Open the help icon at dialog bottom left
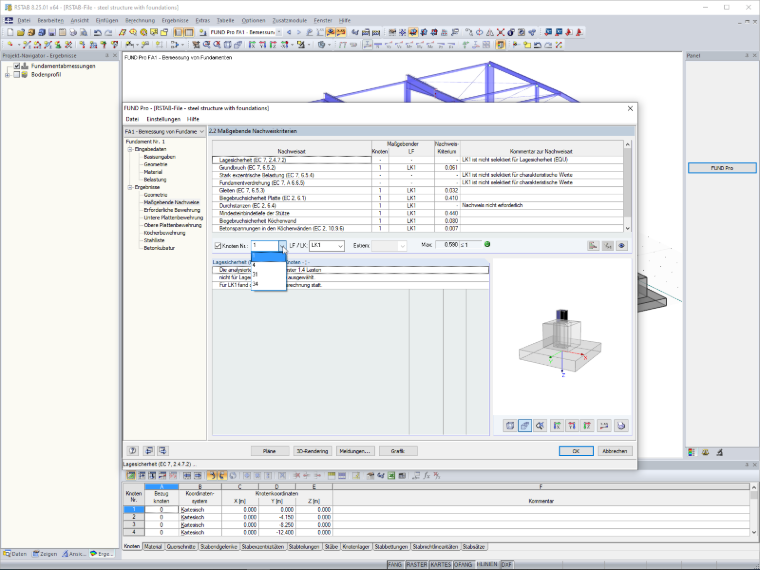The image size is (760, 570). tap(133, 451)
